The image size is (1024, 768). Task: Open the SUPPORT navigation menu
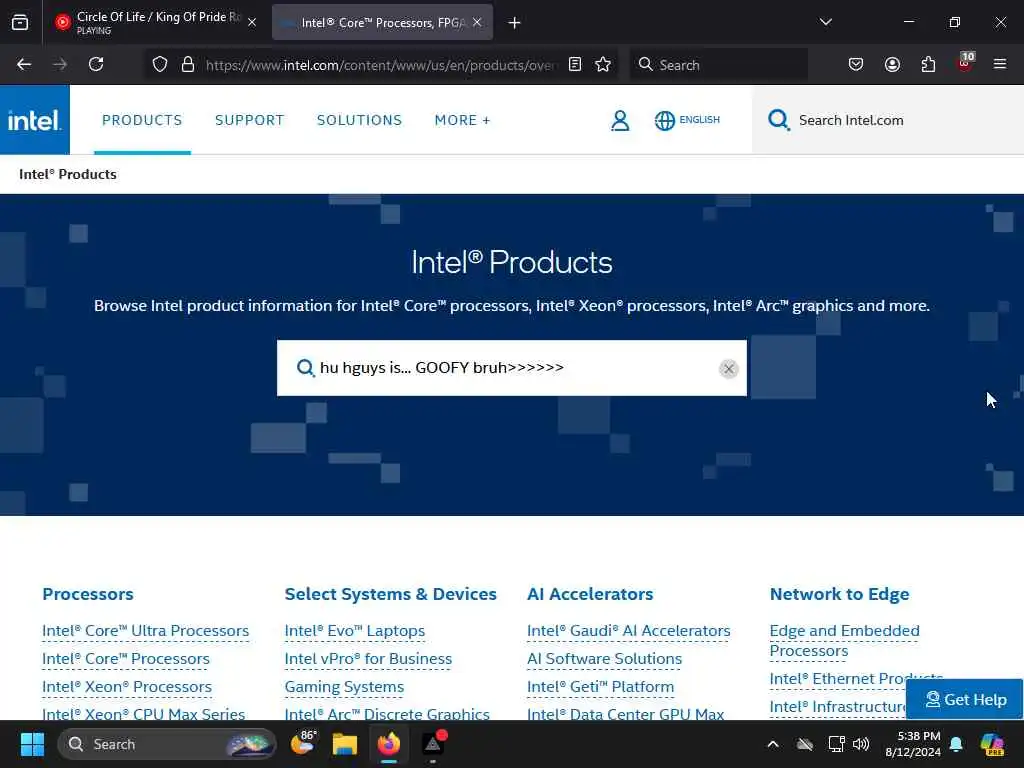tap(249, 120)
